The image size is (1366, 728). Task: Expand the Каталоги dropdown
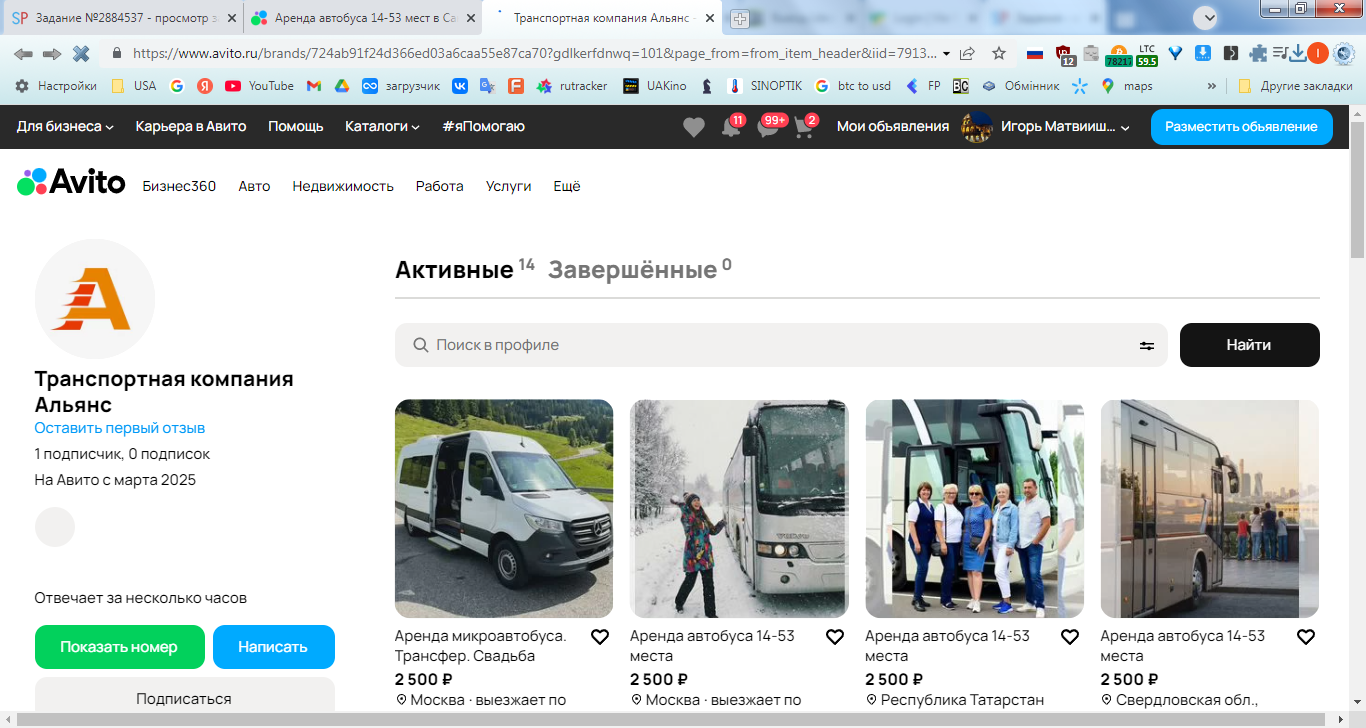(382, 127)
